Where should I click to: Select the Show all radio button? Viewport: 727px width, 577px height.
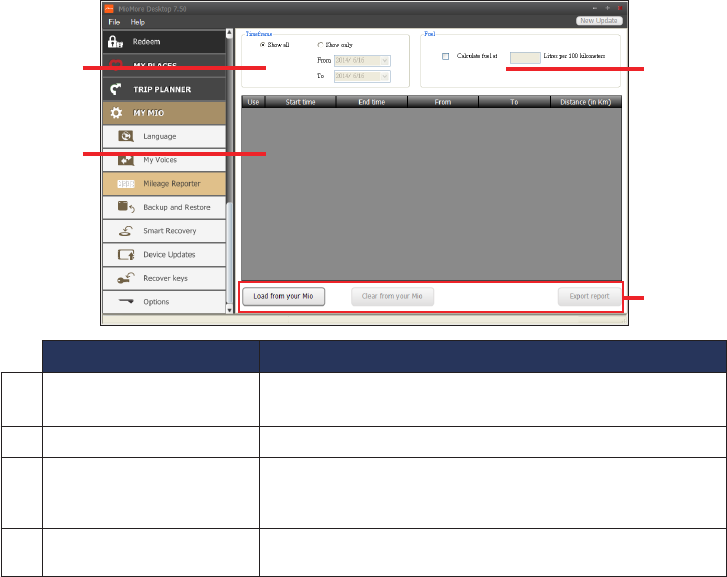point(262,45)
